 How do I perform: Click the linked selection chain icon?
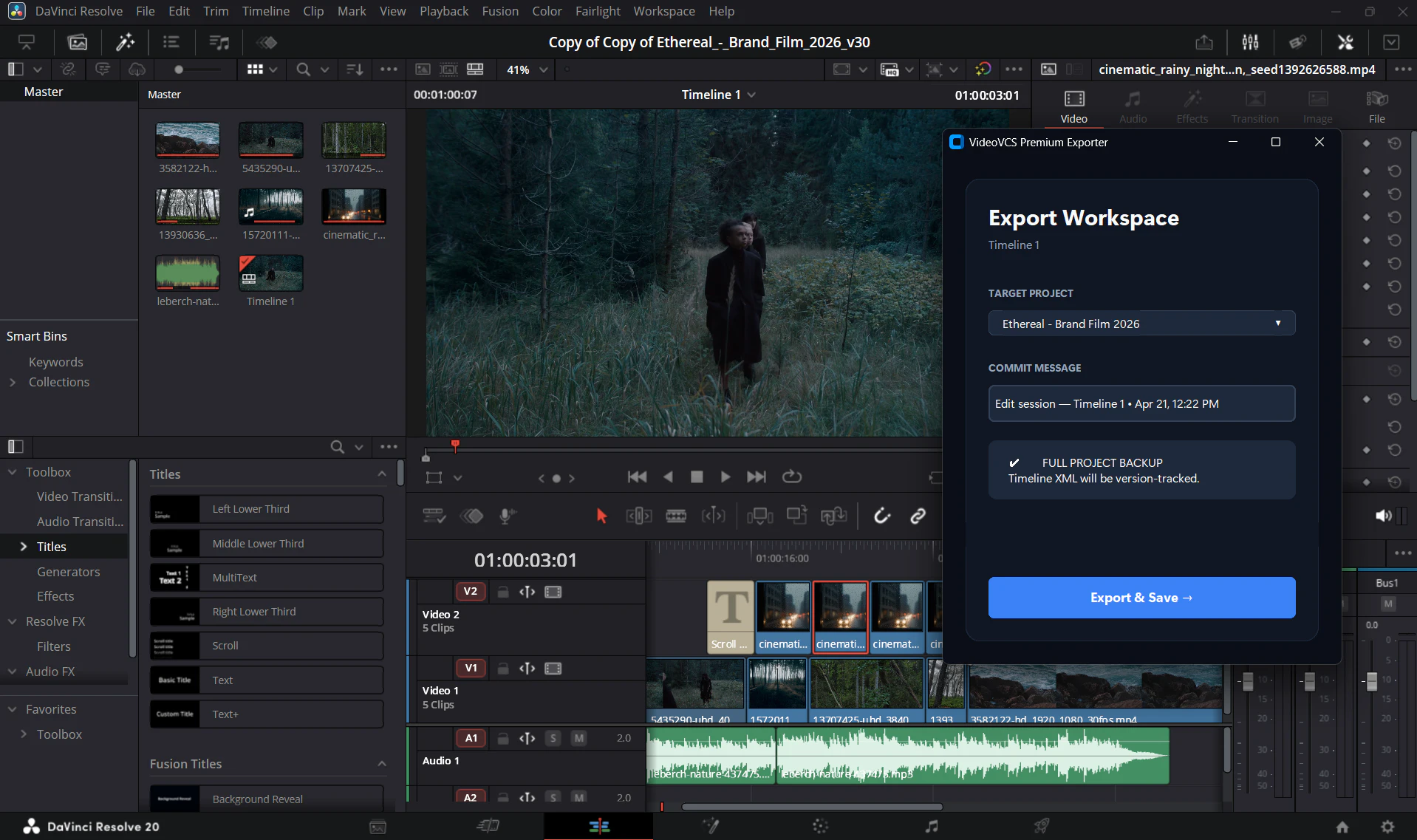click(x=918, y=516)
